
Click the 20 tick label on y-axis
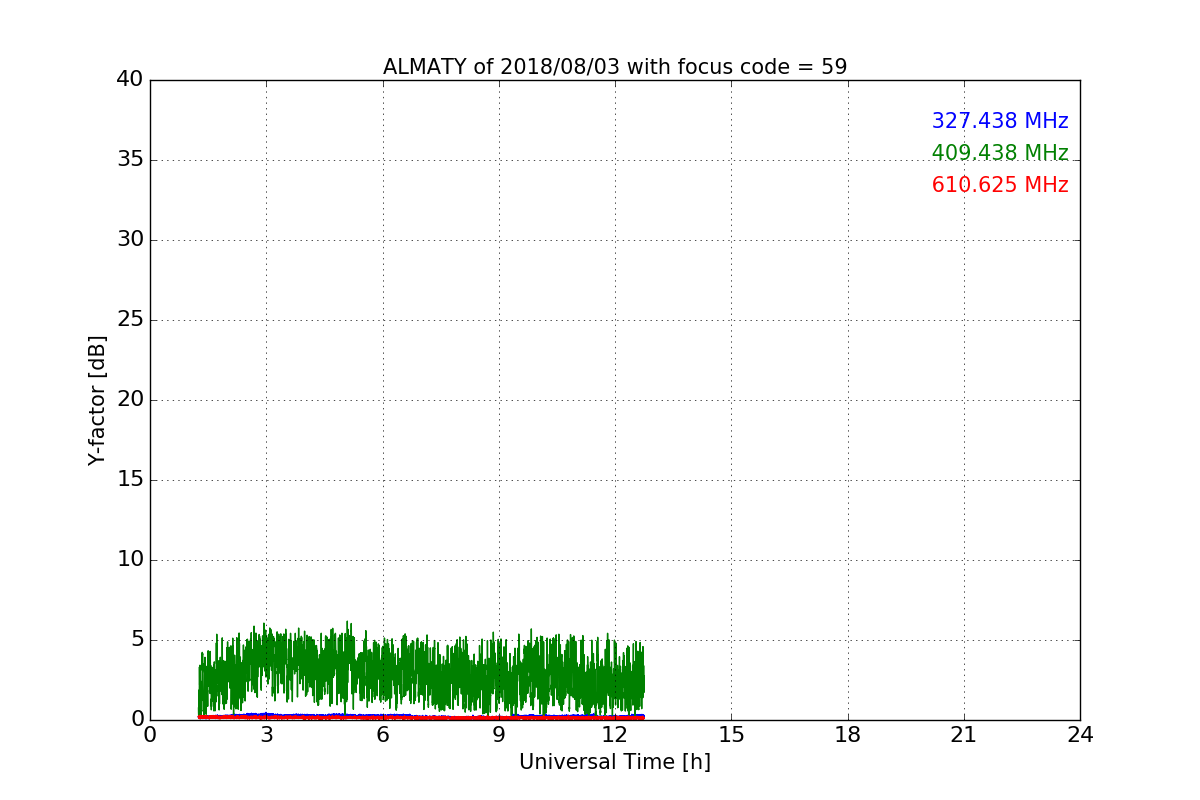coord(130,400)
